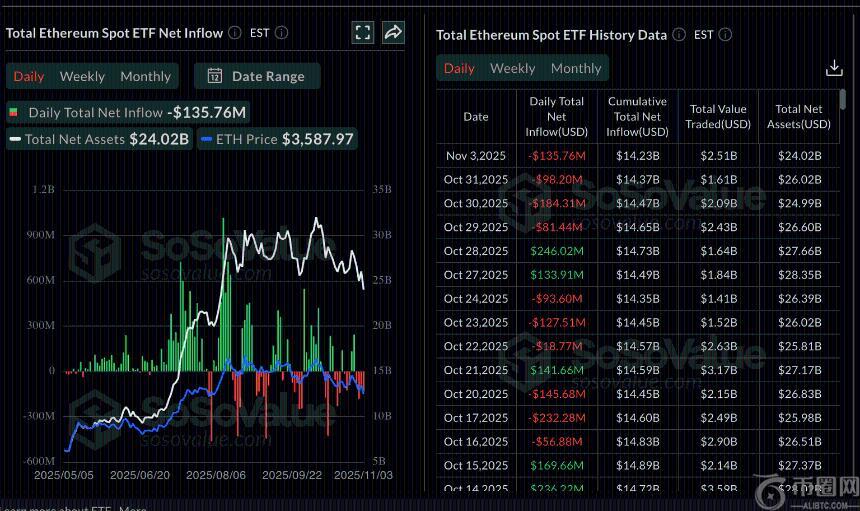
Task: Click Total Net Assets(USD) column header
Action: point(799,116)
